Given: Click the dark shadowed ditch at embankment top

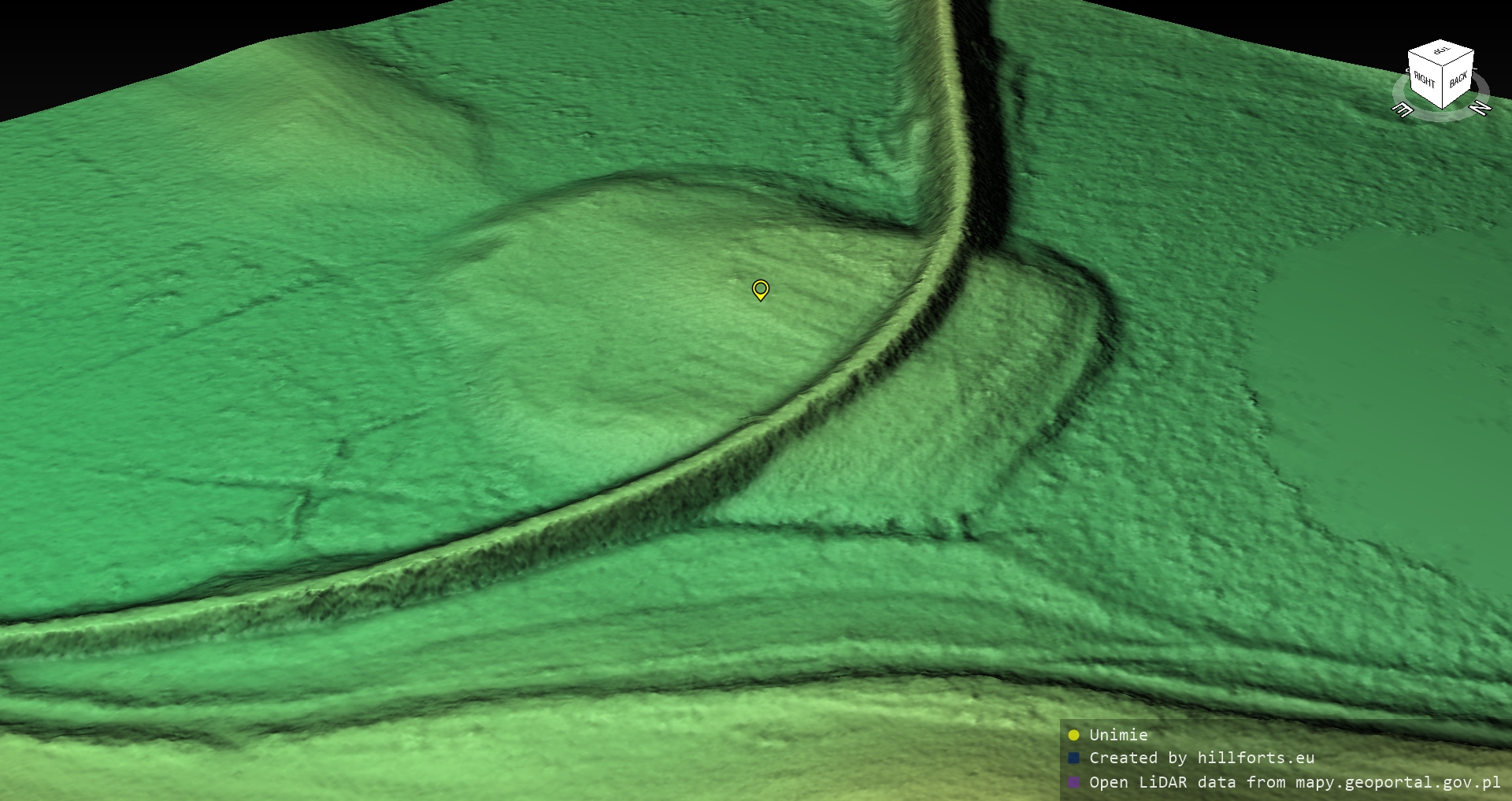Looking at the screenshot, I should tap(984, 118).
